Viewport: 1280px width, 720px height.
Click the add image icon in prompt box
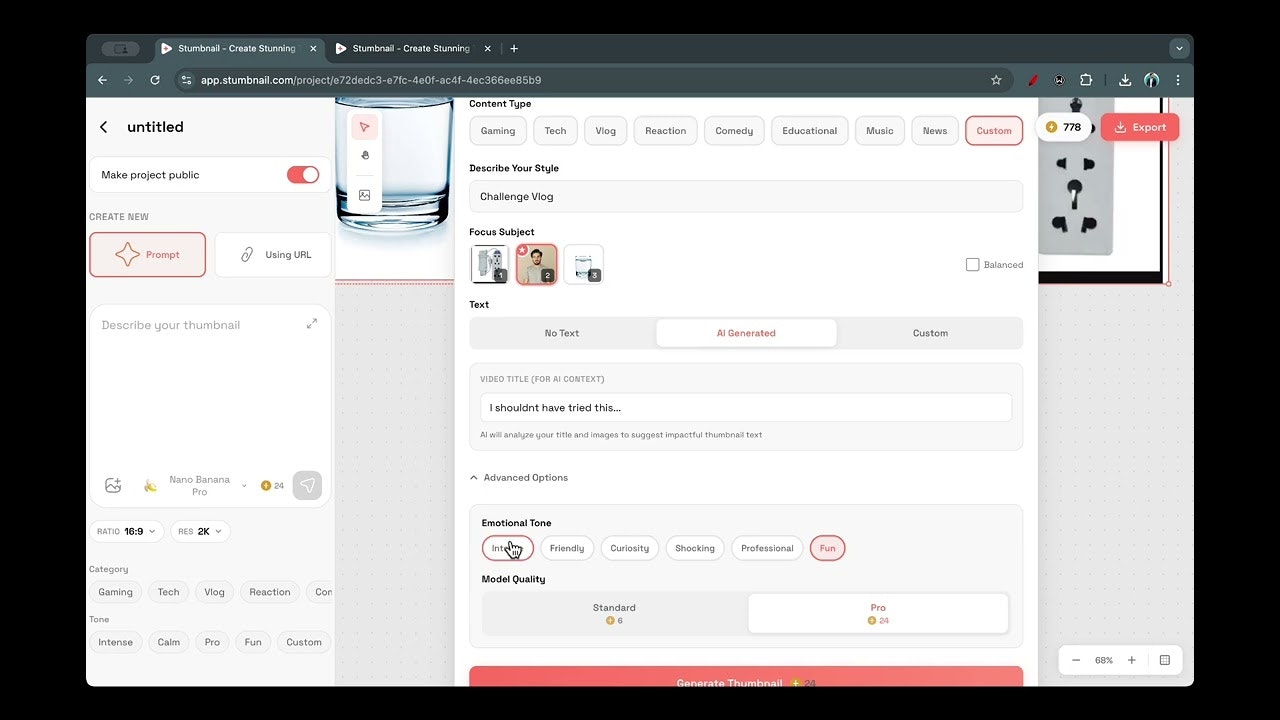(113, 486)
